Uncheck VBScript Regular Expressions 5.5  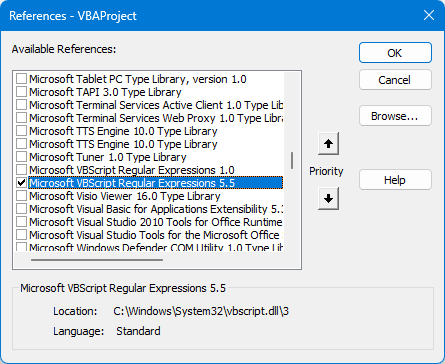(22, 183)
